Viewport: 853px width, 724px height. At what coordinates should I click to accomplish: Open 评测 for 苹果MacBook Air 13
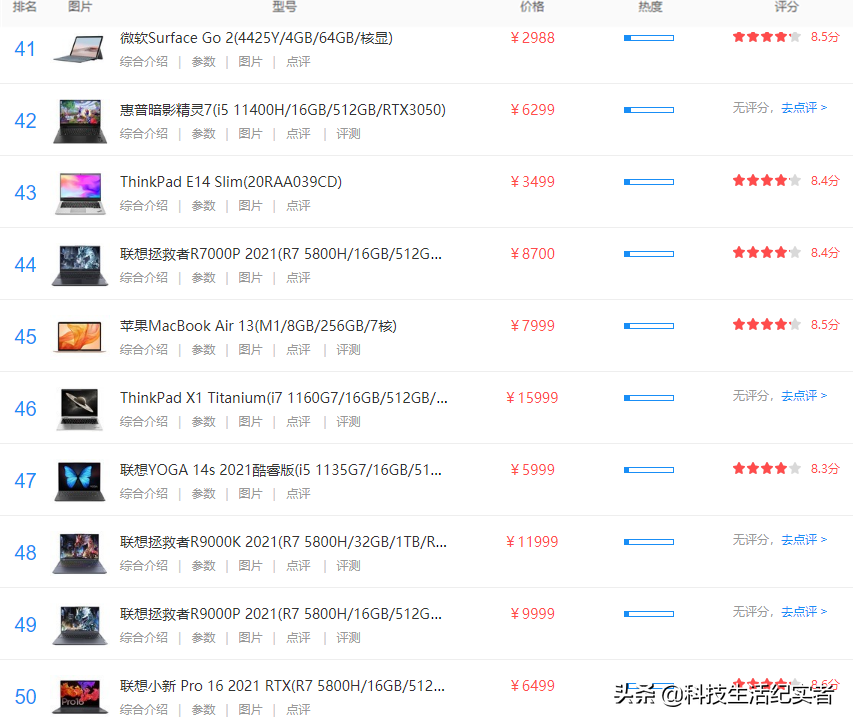point(348,350)
